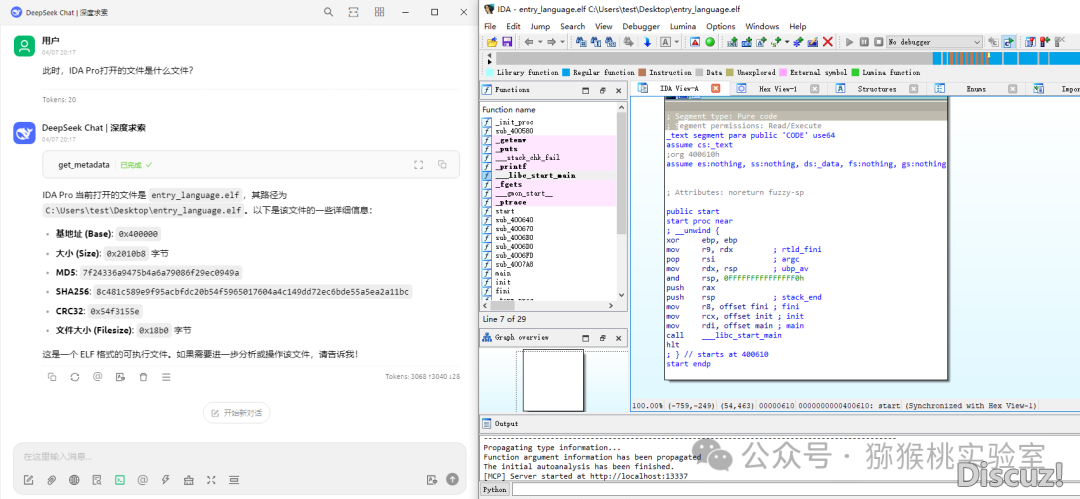Pause the process with the debugger pause icon
Image resolution: width=1080 pixels, height=499 pixels.
864,42
